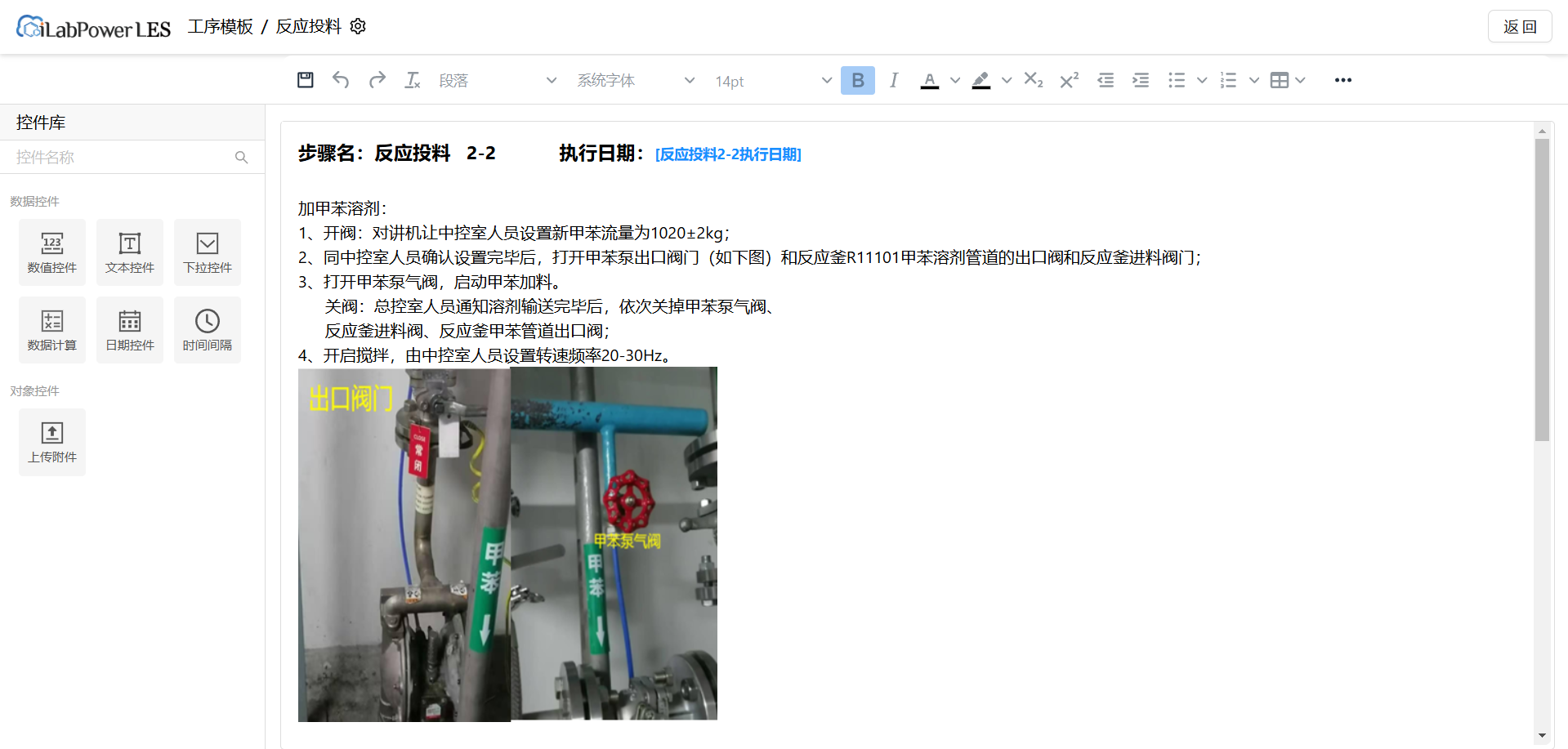Screen dimensions: 1568x749
Task: Toggle italic formatting
Action: (x=894, y=80)
